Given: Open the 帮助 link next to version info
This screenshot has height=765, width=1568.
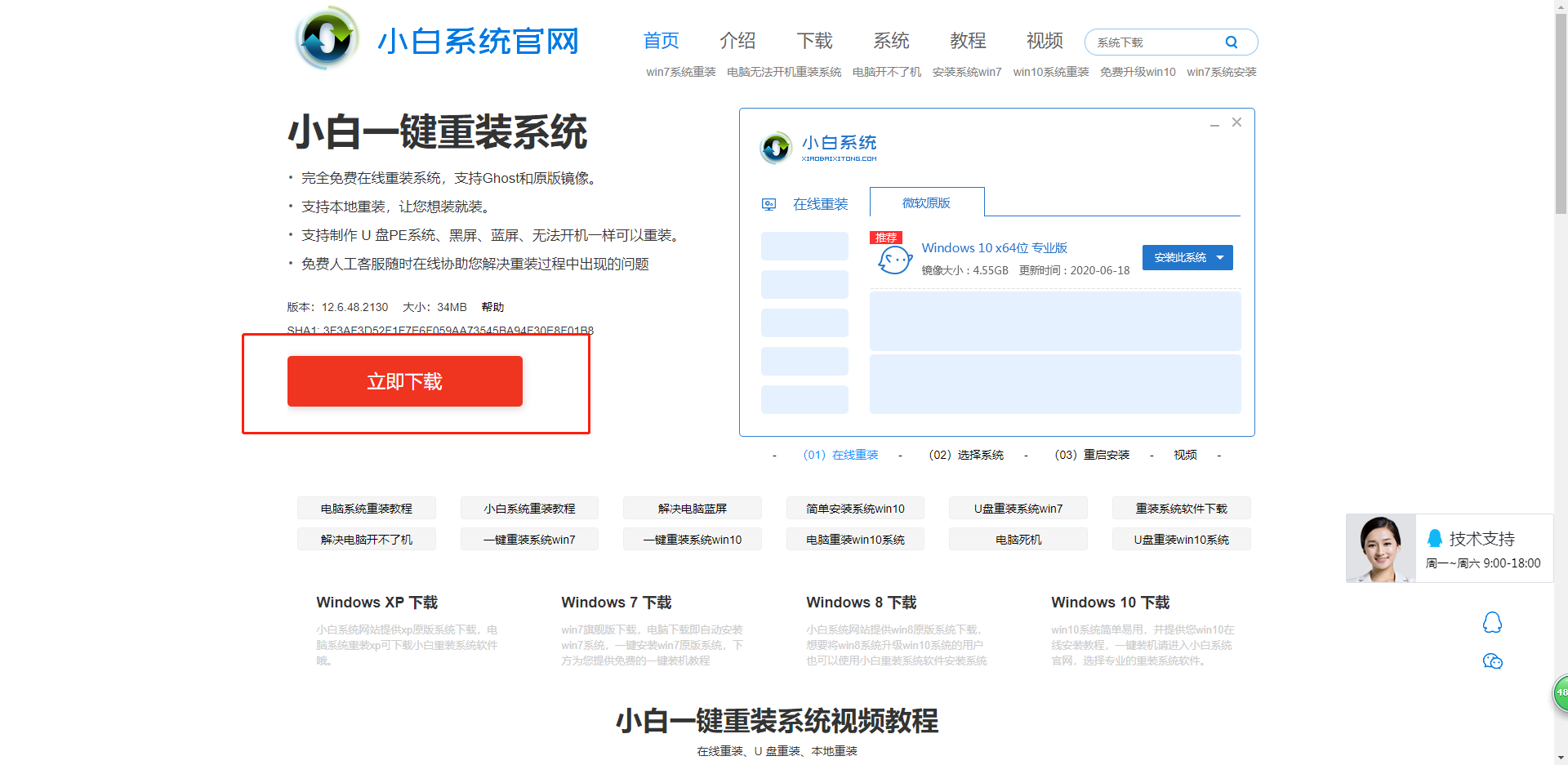Looking at the screenshot, I should click(x=493, y=307).
